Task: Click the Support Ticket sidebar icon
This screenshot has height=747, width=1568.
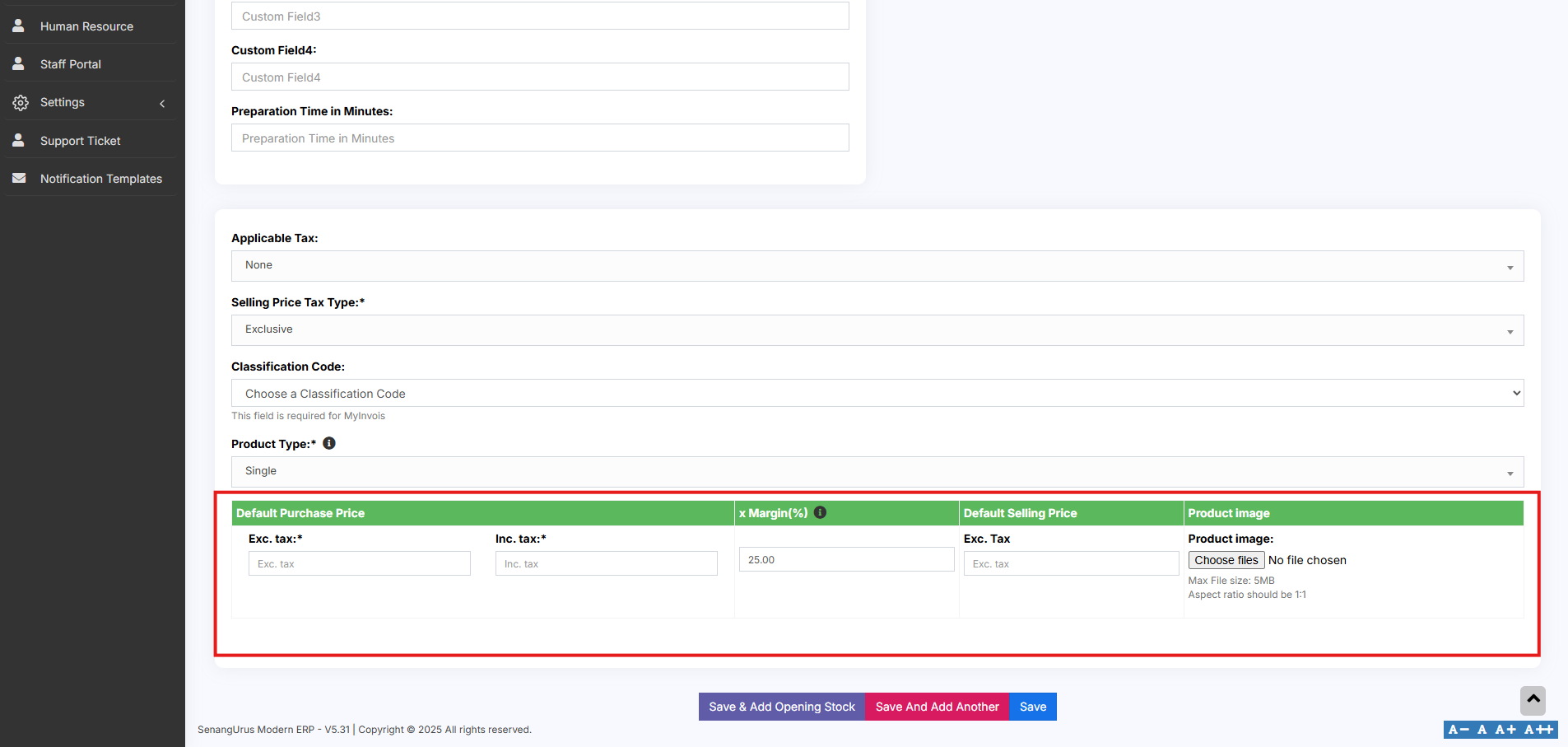Action: [x=18, y=140]
